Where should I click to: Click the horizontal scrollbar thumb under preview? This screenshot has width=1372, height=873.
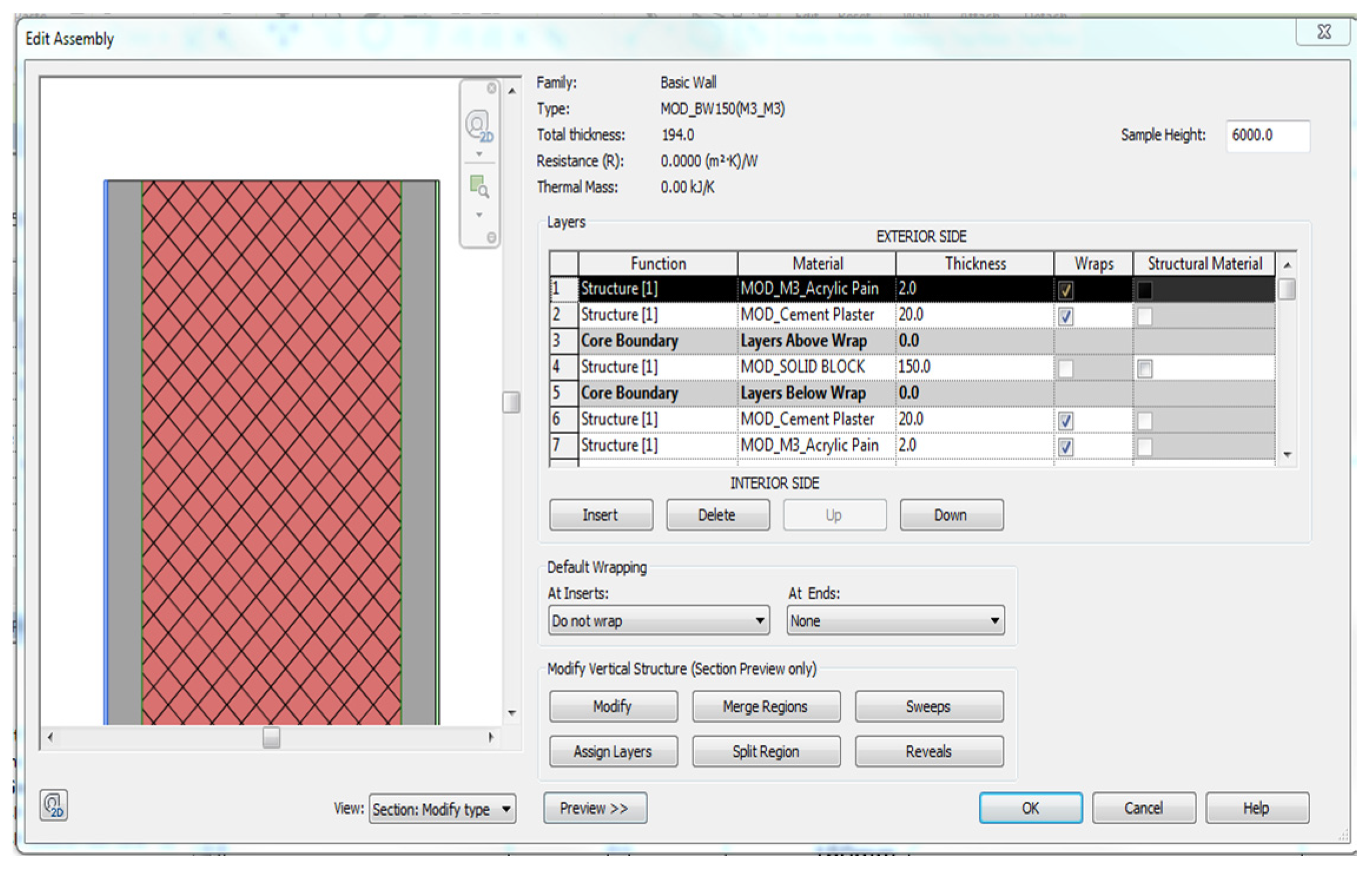coord(271,737)
